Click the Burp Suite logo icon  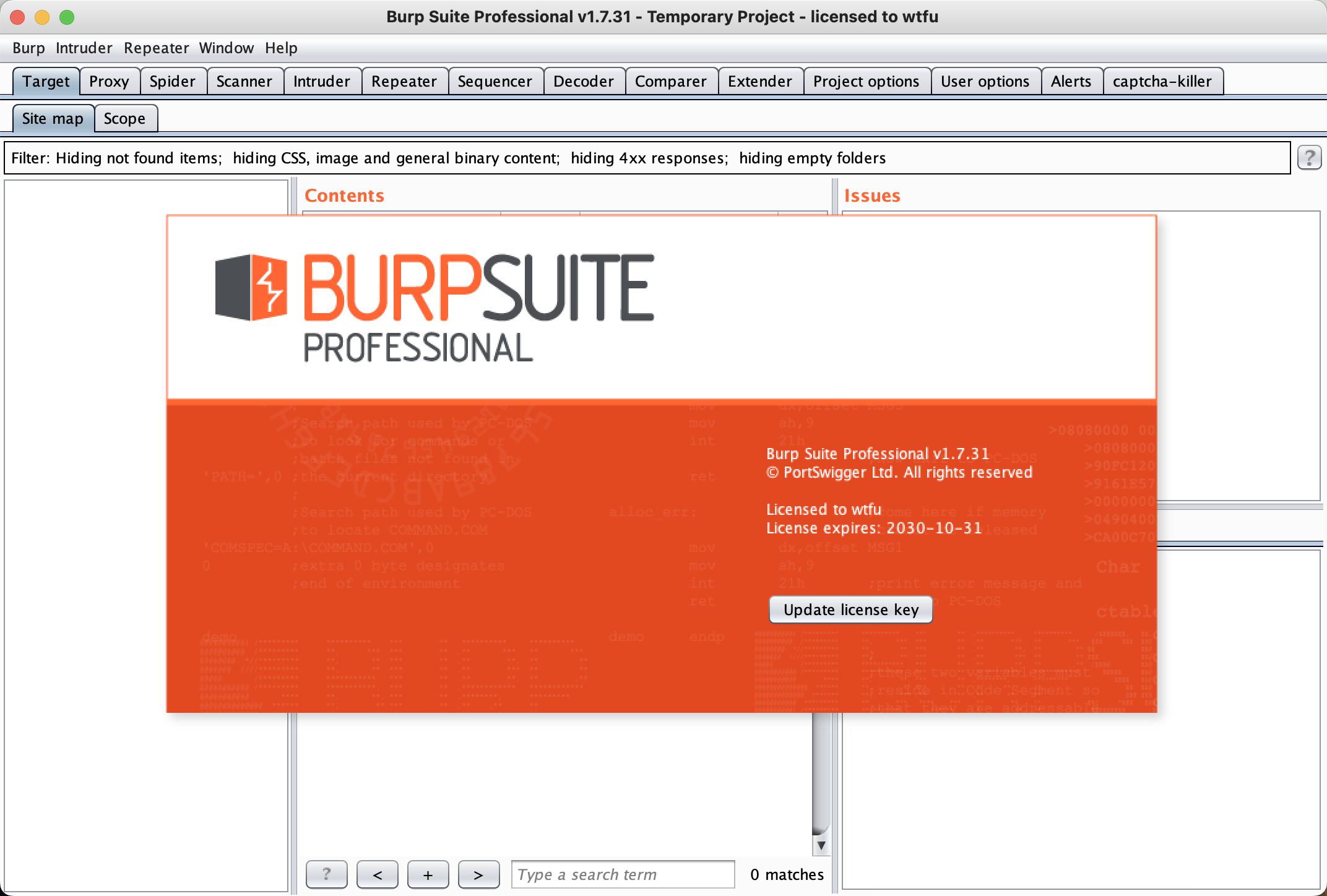251,288
